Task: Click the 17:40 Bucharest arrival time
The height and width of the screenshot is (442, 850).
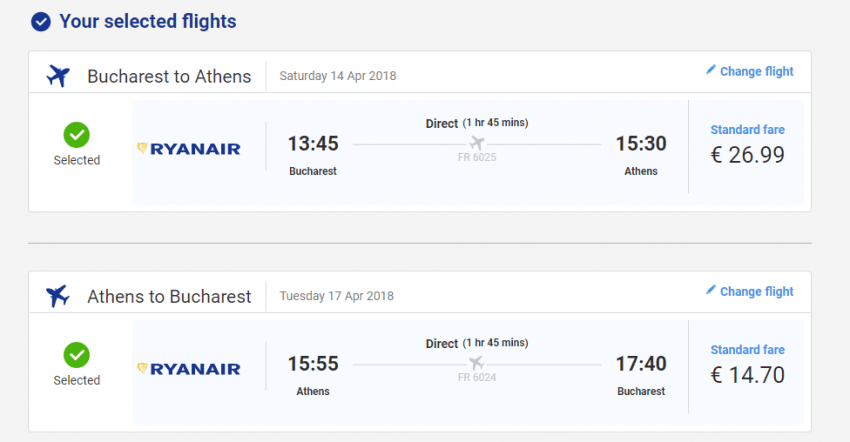Action: pyautogui.click(x=641, y=364)
